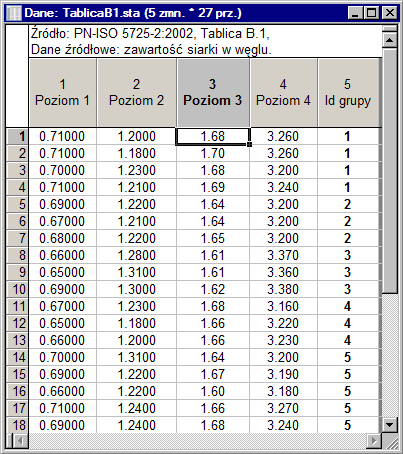Viewport: 403px width, 454px height.
Task: Click the vertical scrollbar up arrow
Action: click(389, 40)
